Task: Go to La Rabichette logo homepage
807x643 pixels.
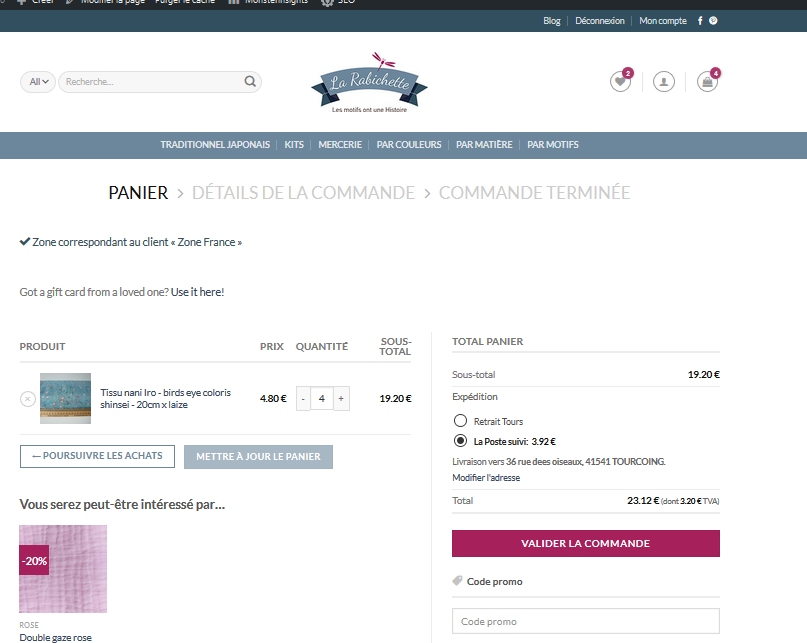Action: 370,82
